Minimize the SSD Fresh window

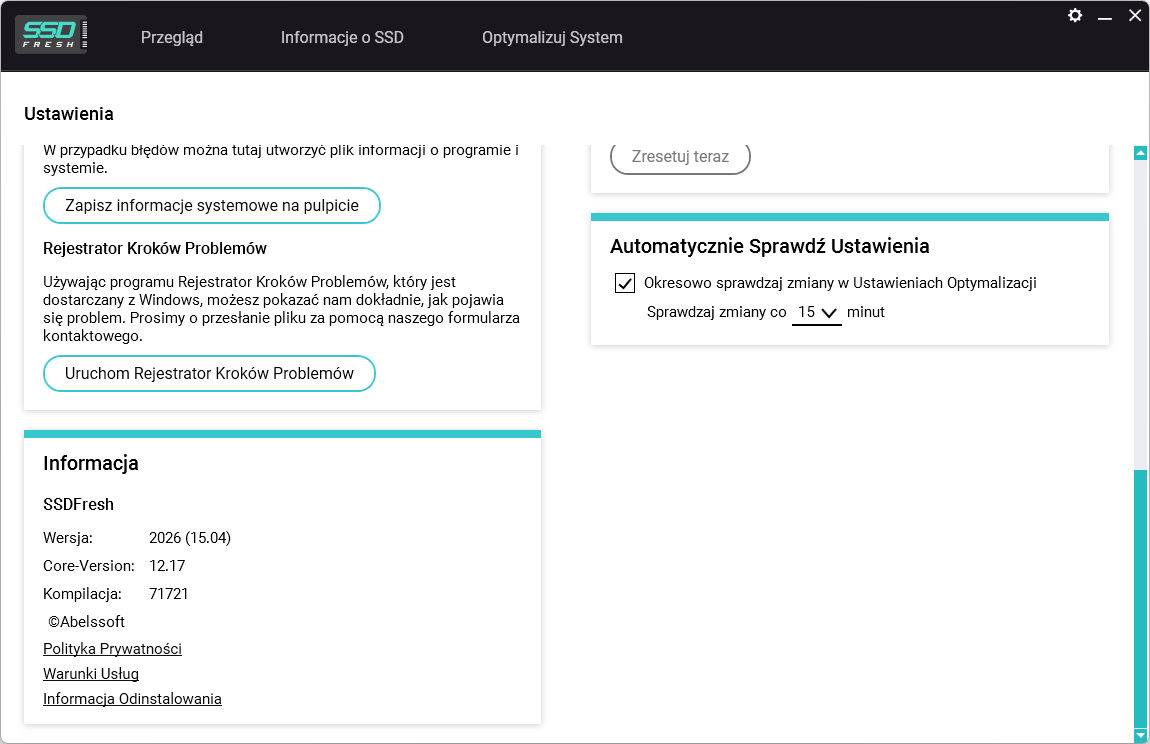(x=1105, y=16)
